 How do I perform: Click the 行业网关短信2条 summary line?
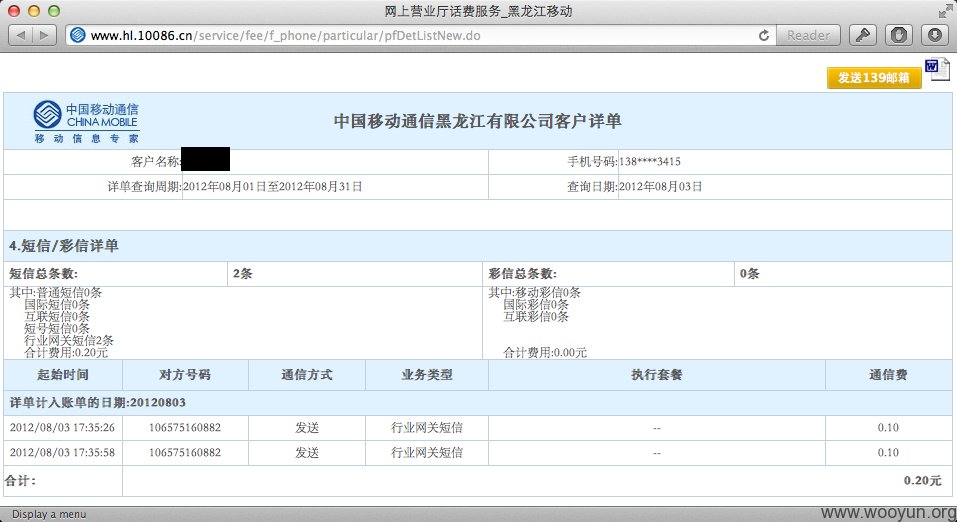pos(69,341)
